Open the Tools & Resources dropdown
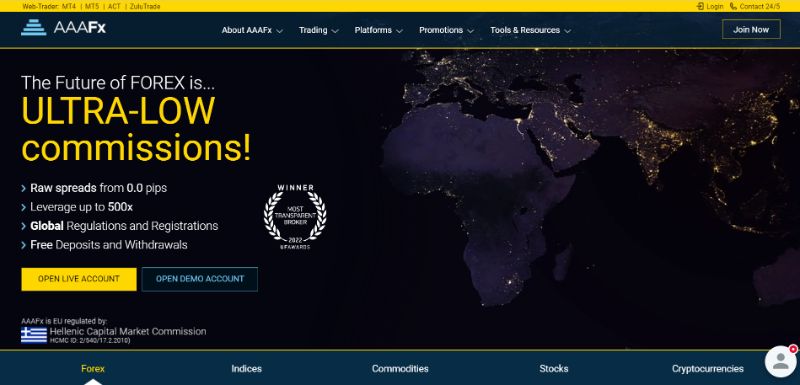The height and width of the screenshot is (385, 800). click(x=531, y=30)
